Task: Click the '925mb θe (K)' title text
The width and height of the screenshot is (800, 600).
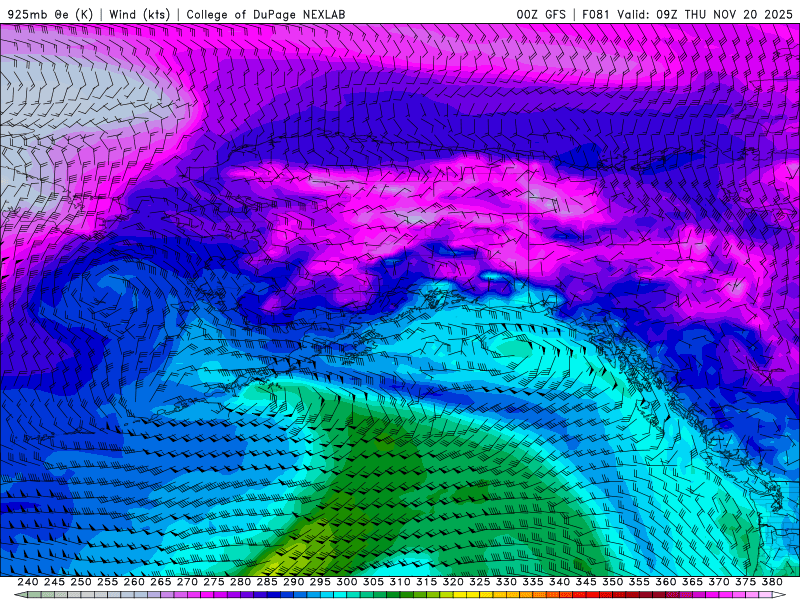Action: pos(50,14)
